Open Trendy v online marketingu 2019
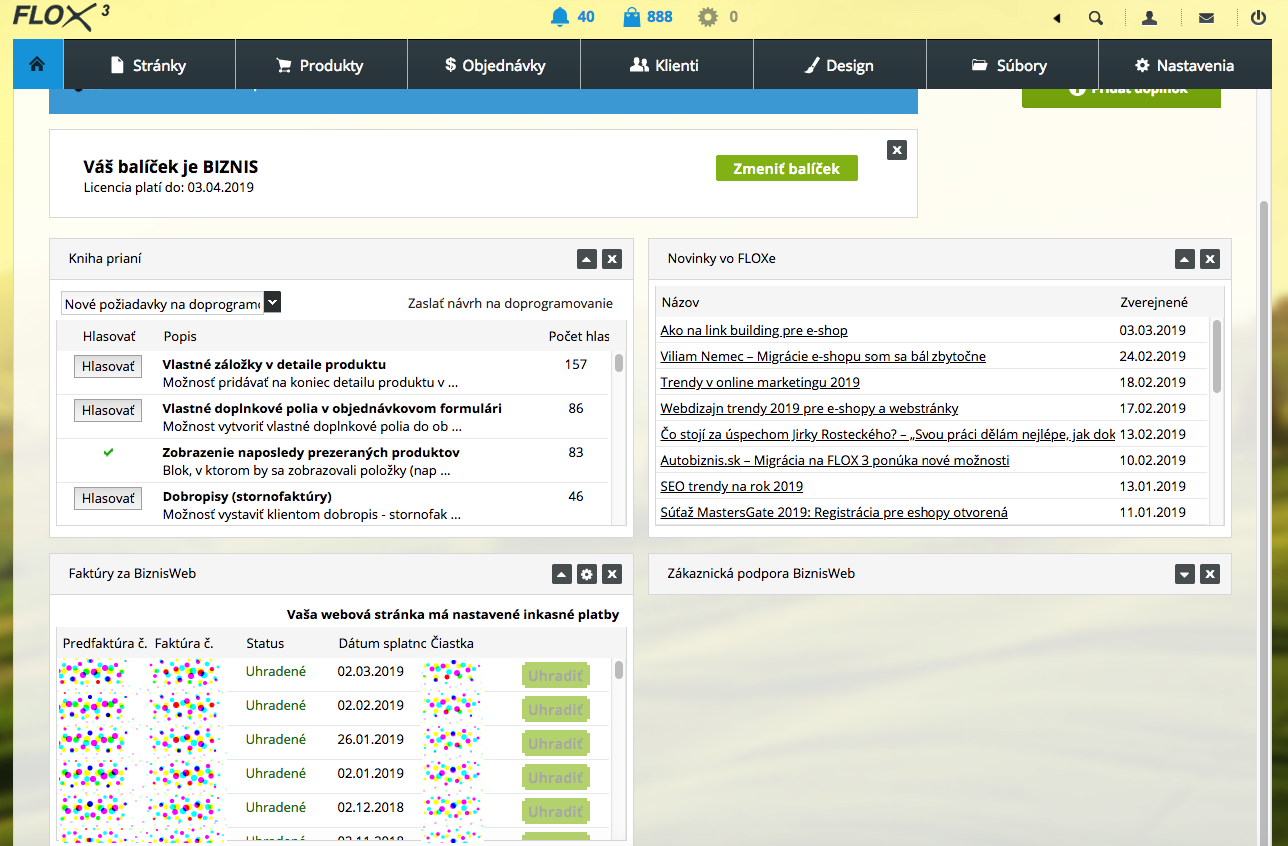Viewport: 1288px width, 846px height. [x=760, y=382]
